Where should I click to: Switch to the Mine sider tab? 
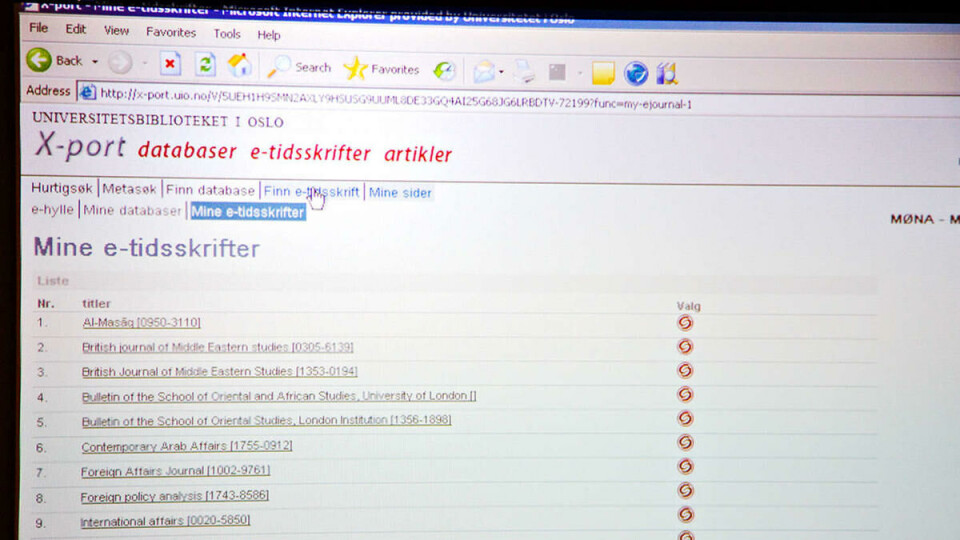click(400, 193)
